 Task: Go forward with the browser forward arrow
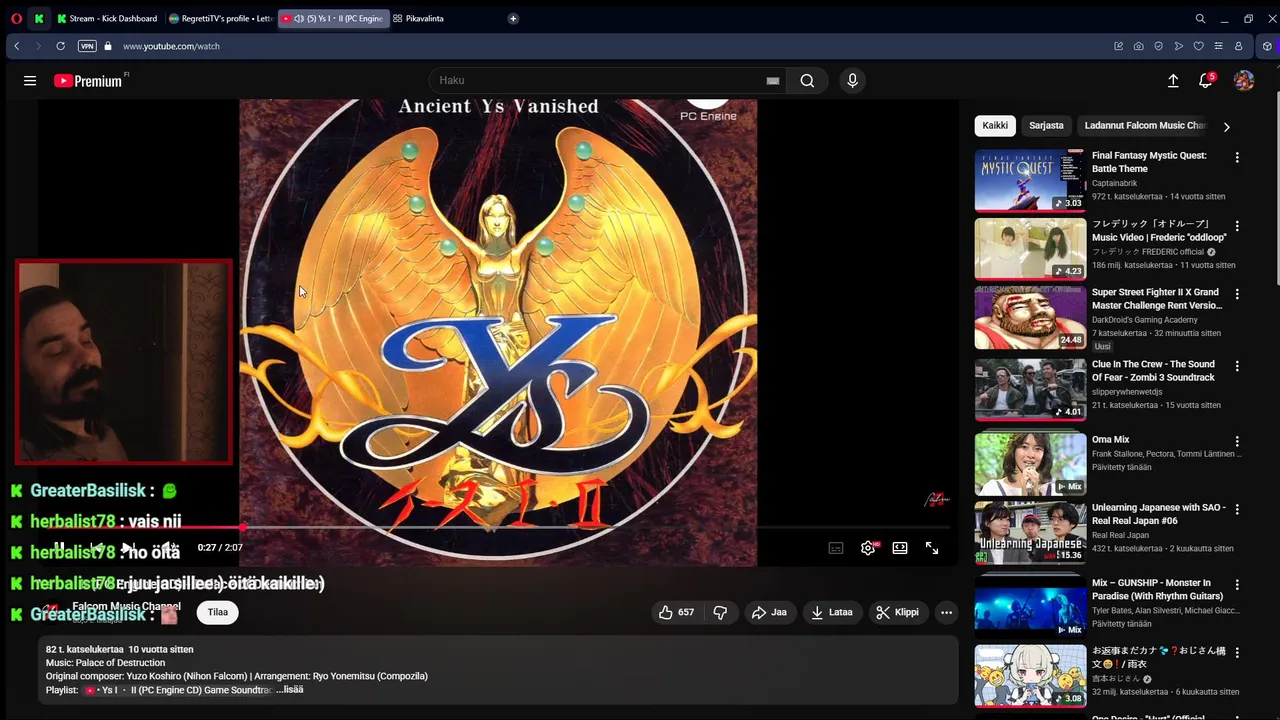(x=38, y=46)
